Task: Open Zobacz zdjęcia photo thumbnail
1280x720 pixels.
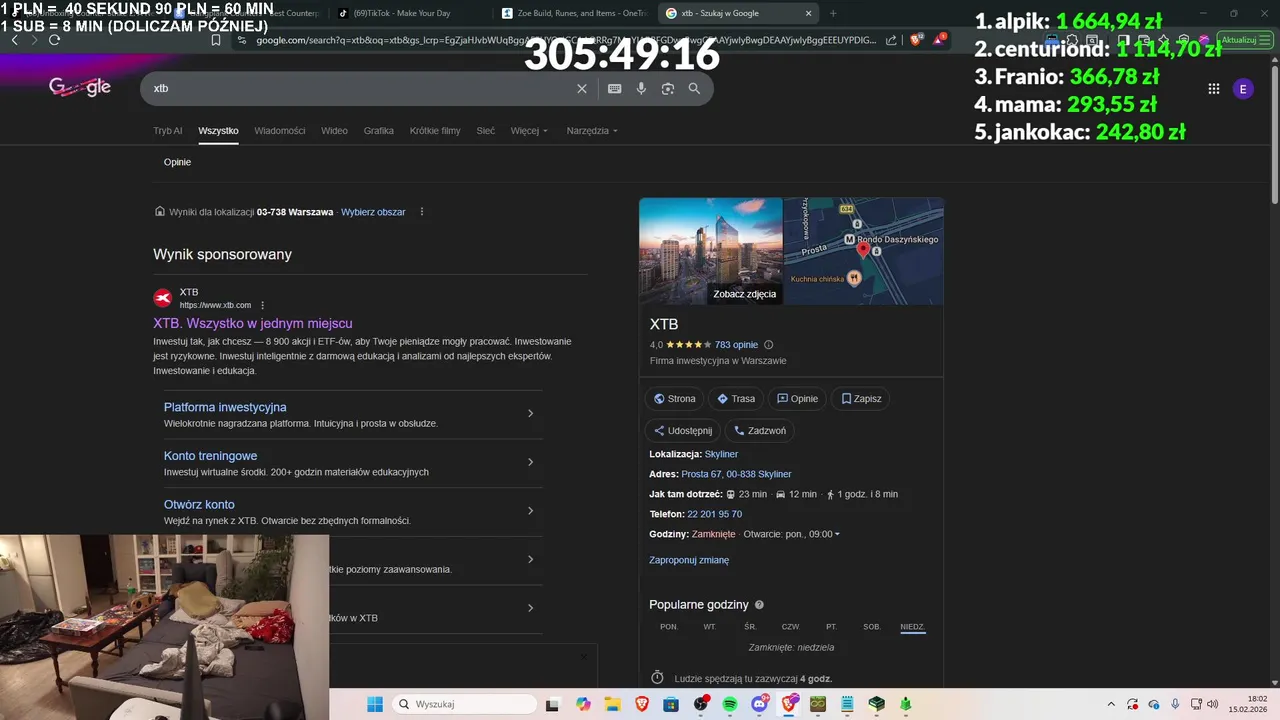Action: point(711,251)
